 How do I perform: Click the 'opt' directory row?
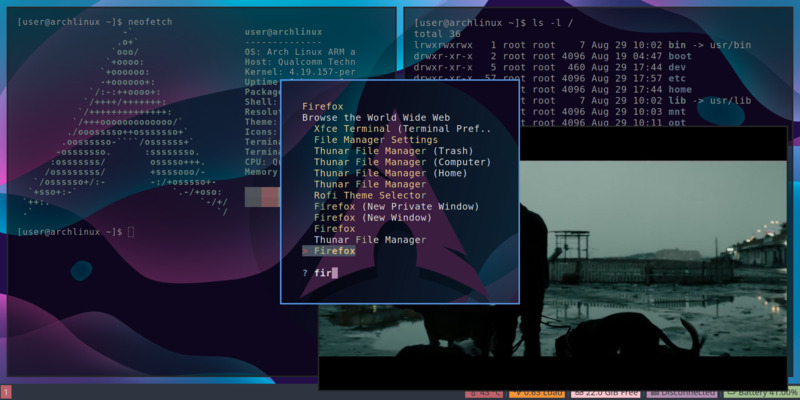click(603, 123)
